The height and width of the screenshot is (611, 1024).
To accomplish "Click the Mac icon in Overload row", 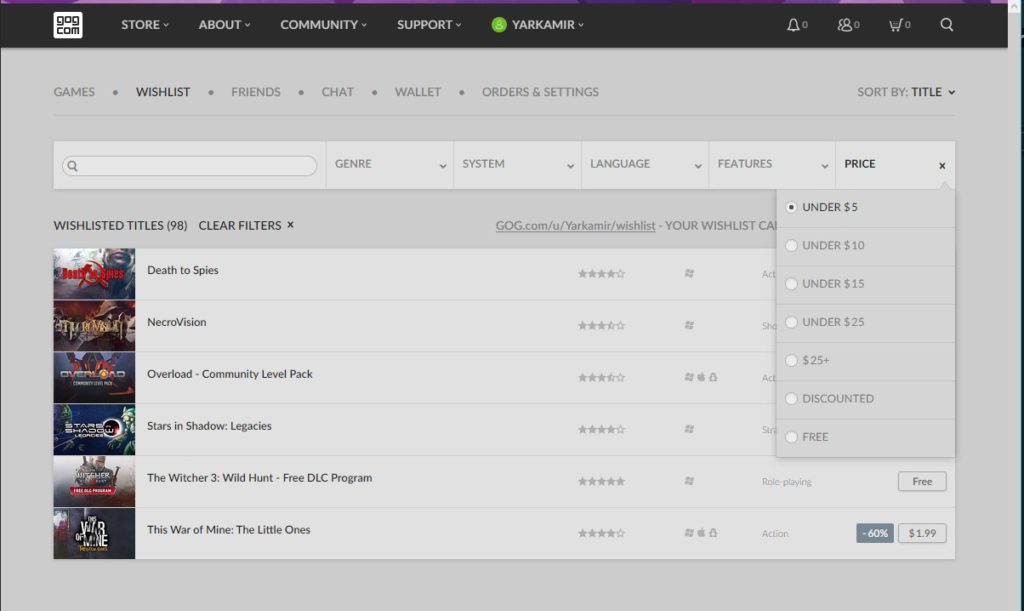I will click(x=701, y=377).
